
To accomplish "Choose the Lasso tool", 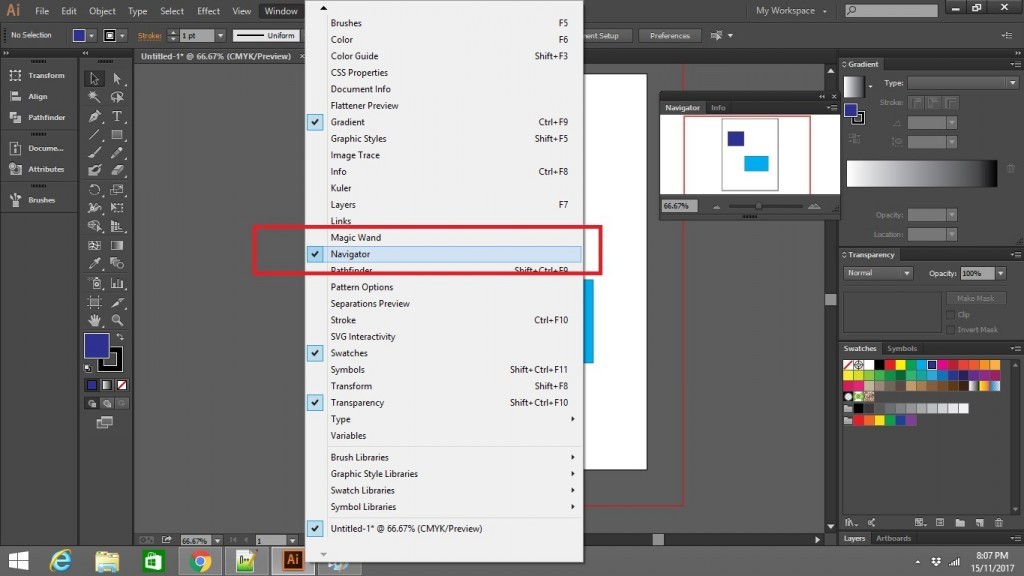I will tap(117, 97).
